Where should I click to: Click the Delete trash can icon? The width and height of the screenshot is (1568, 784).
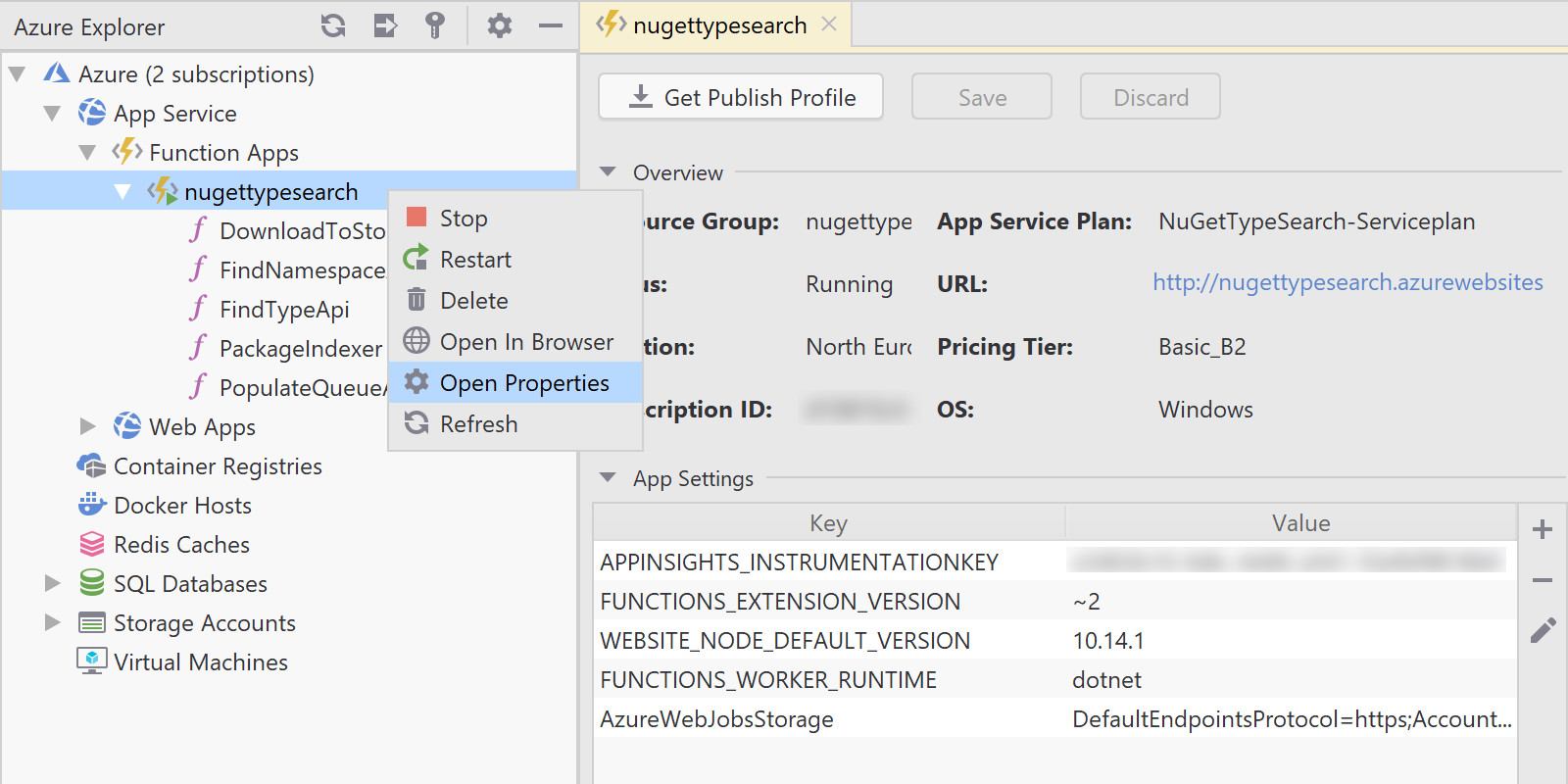[x=416, y=299]
